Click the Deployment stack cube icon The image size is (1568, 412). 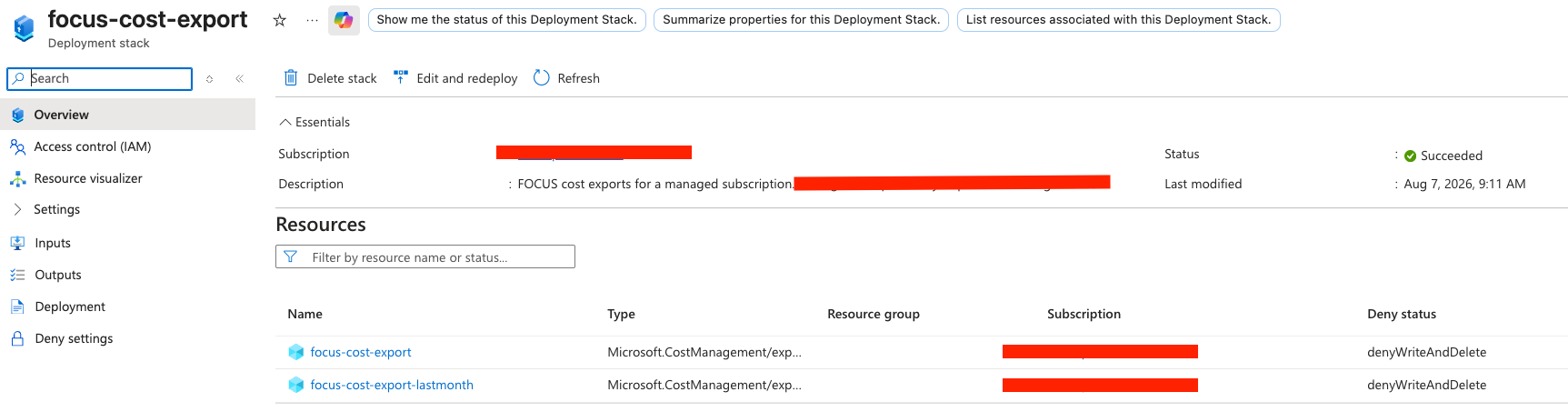(24, 28)
